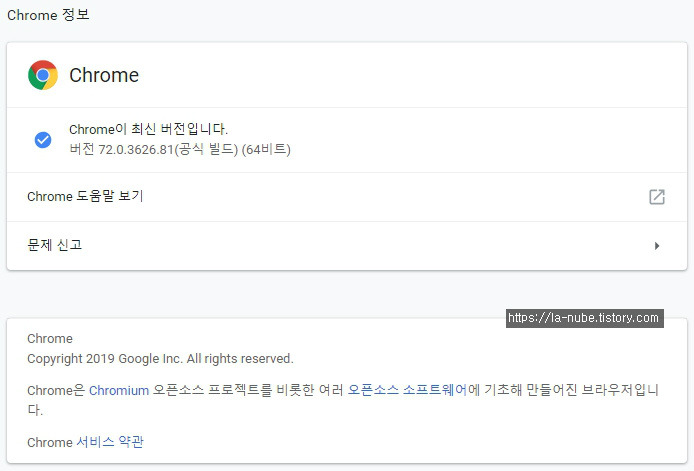Click the Chrome logo icon
The image size is (694, 471).
pos(43,75)
